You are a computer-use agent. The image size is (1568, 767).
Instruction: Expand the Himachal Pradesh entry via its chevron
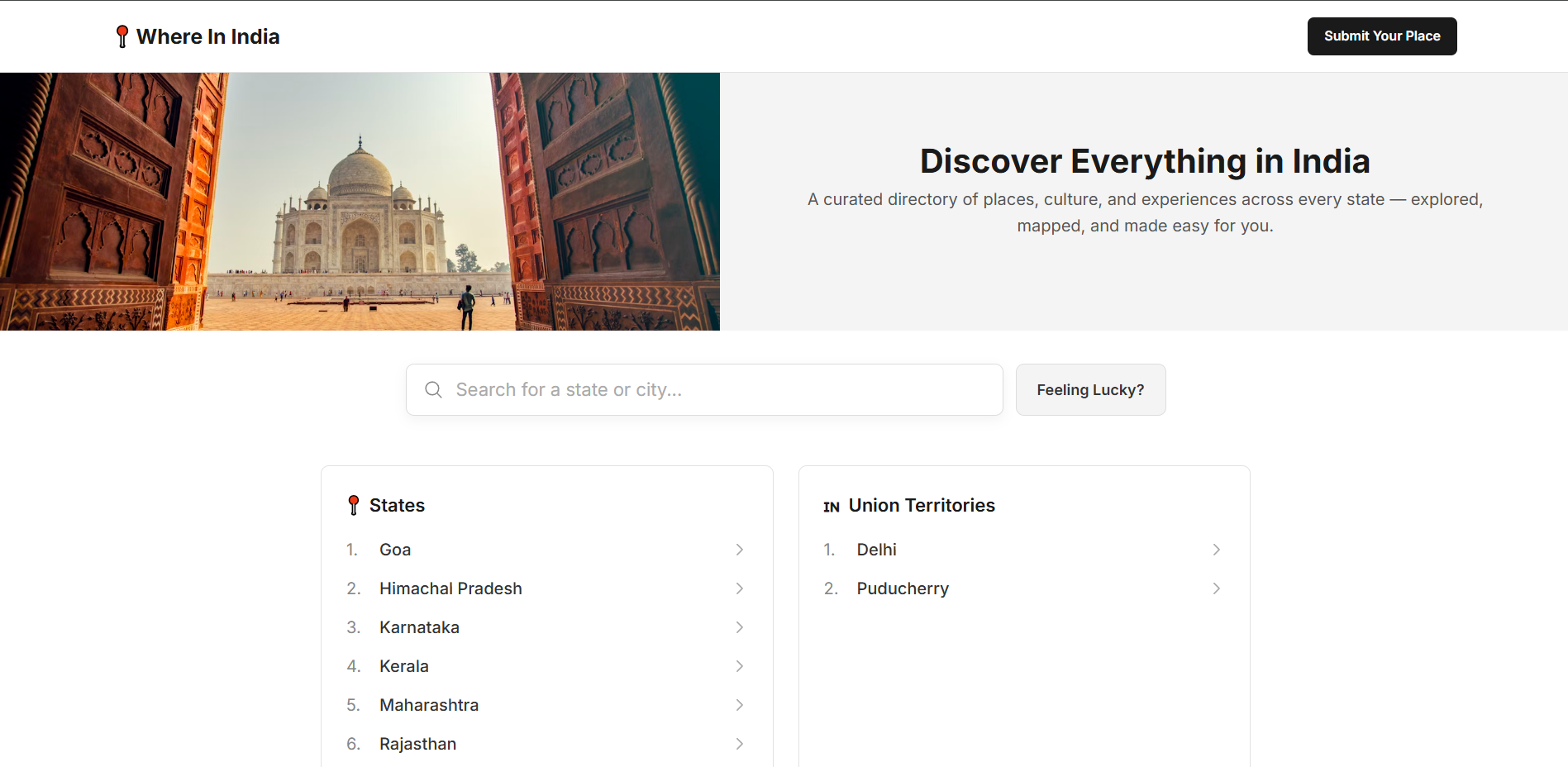tap(739, 588)
